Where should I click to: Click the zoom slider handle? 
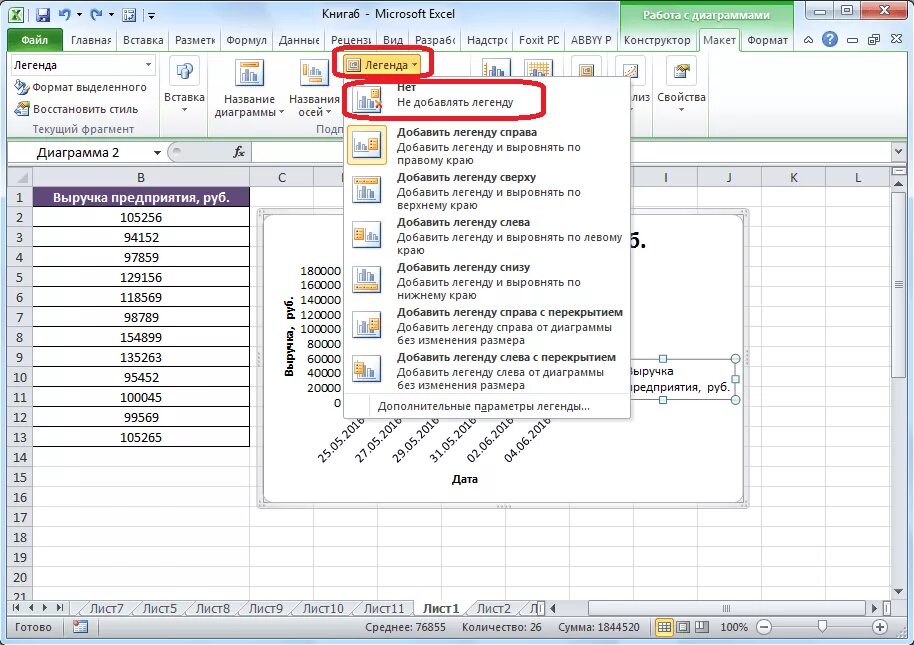(x=822, y=627)
